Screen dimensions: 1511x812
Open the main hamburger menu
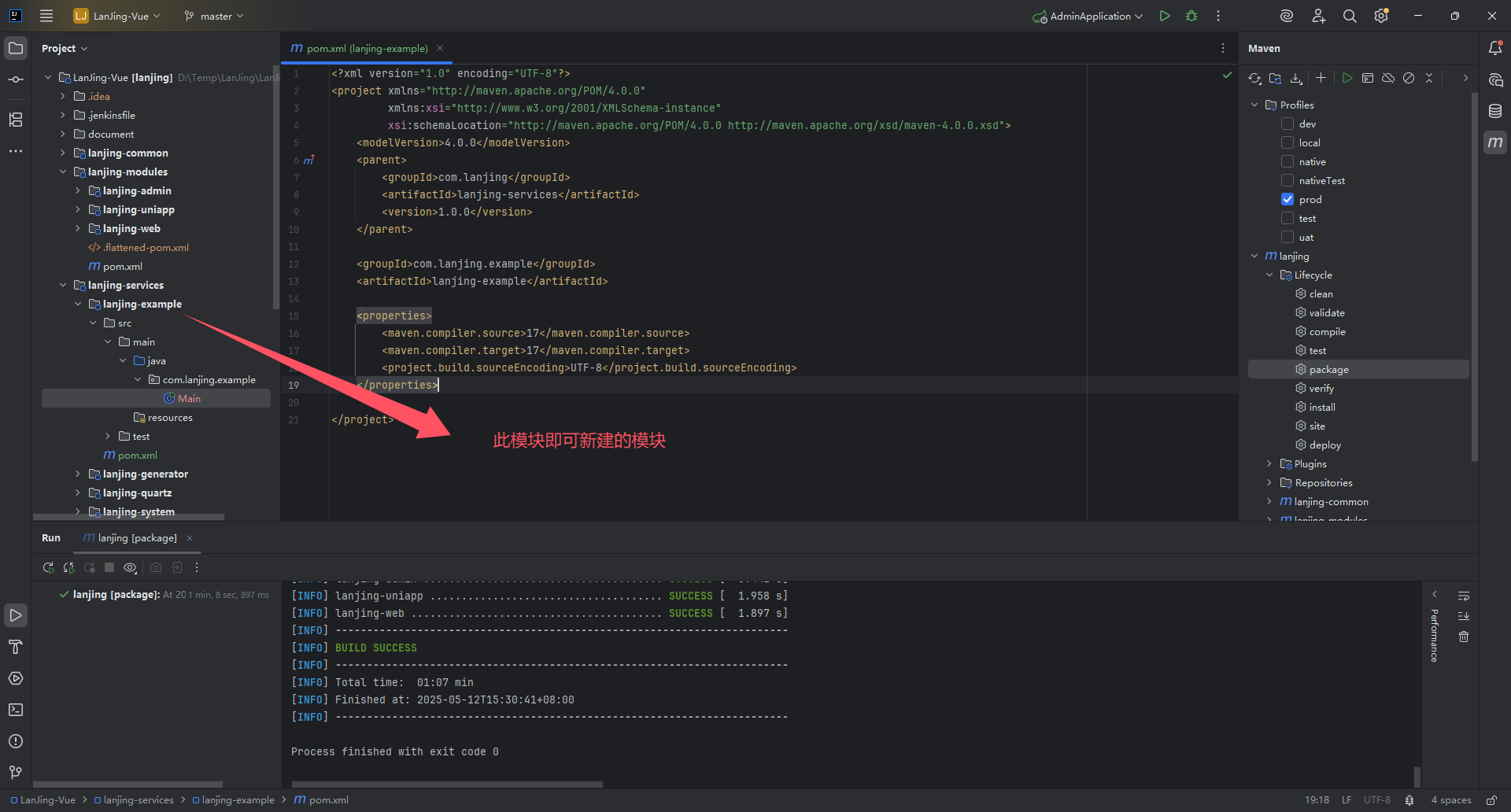pos(46,16)
